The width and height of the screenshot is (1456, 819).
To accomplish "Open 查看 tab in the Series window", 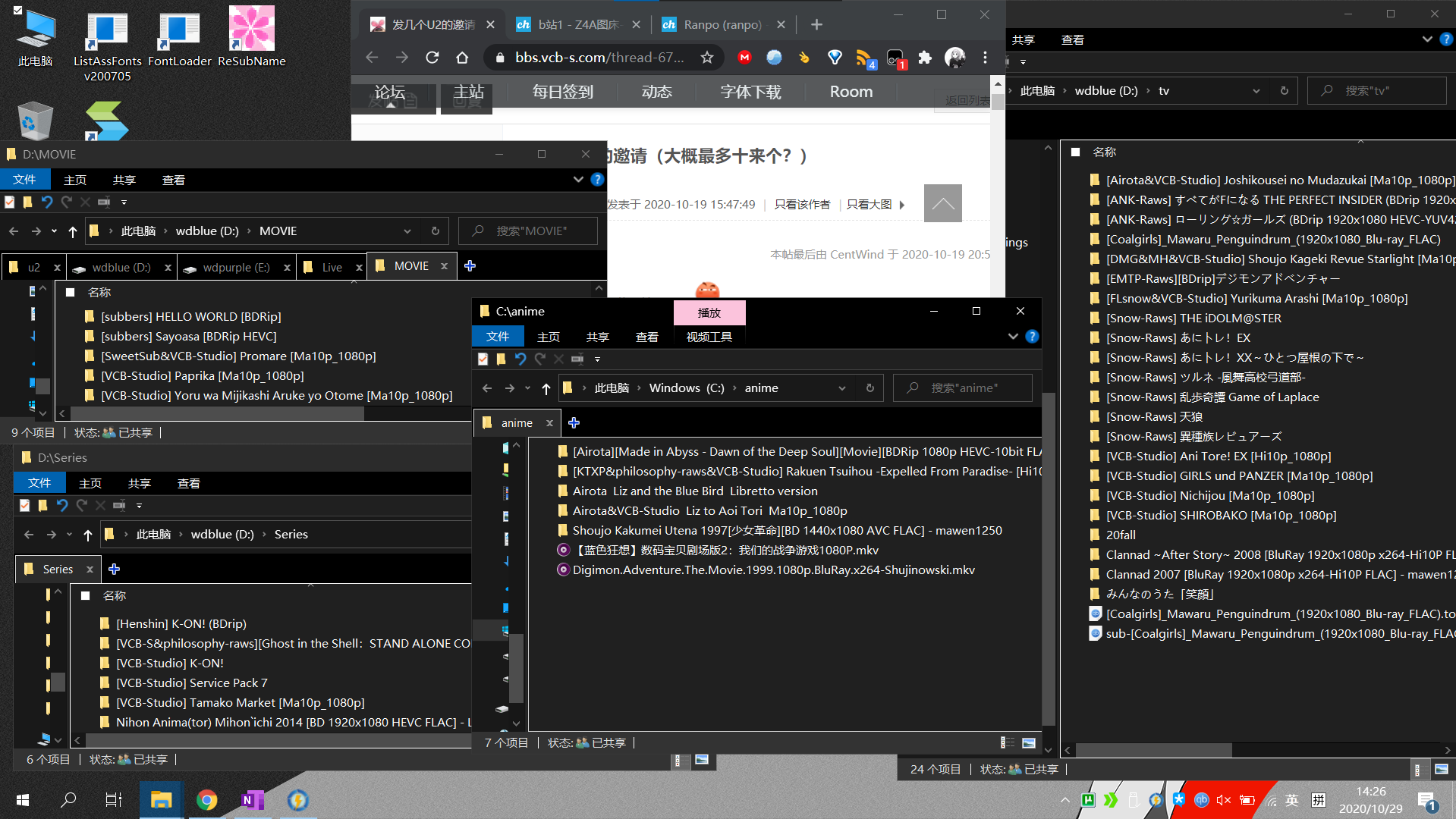I will pyautogui.click(x=188, y=483).
